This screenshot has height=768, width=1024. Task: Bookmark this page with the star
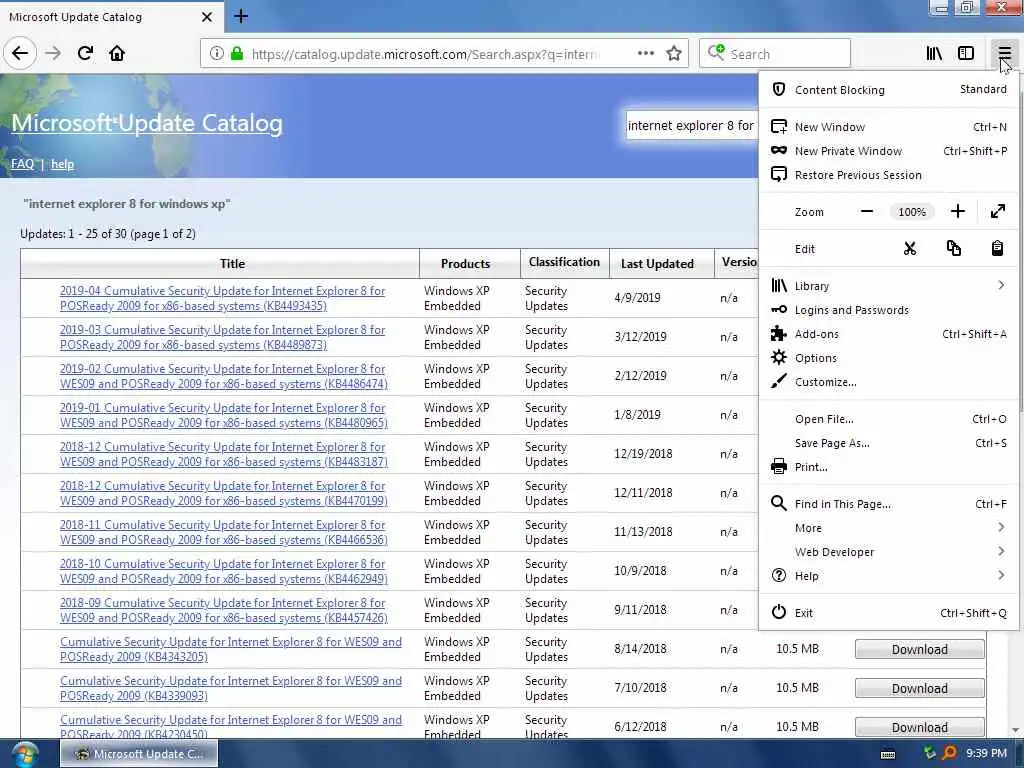pos(674,54)
